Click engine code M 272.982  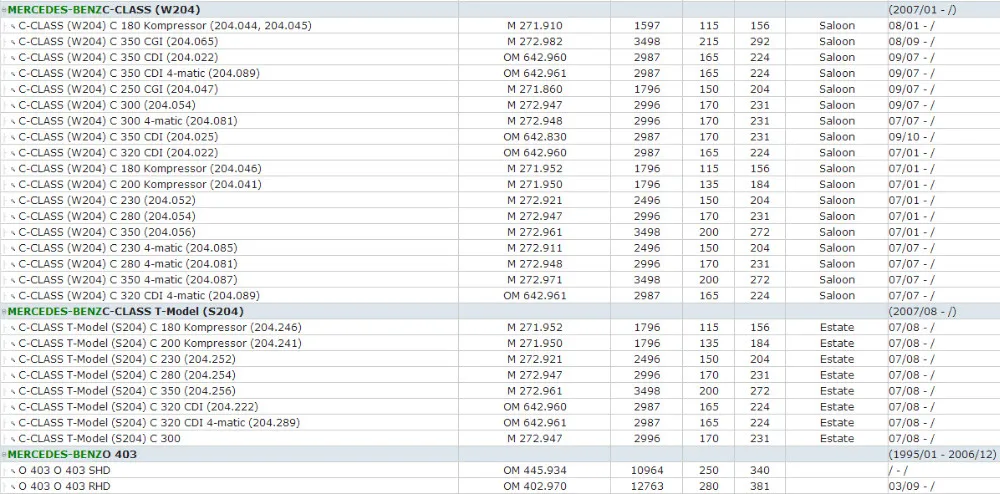535,41
